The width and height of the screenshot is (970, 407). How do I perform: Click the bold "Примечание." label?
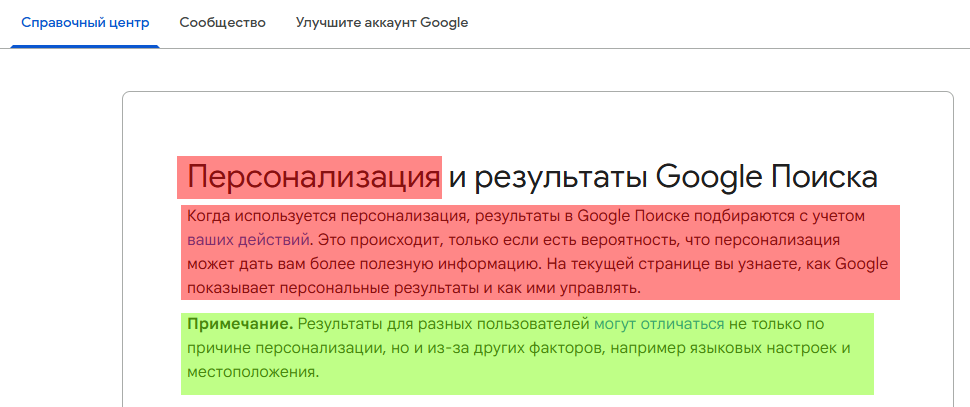240,324
